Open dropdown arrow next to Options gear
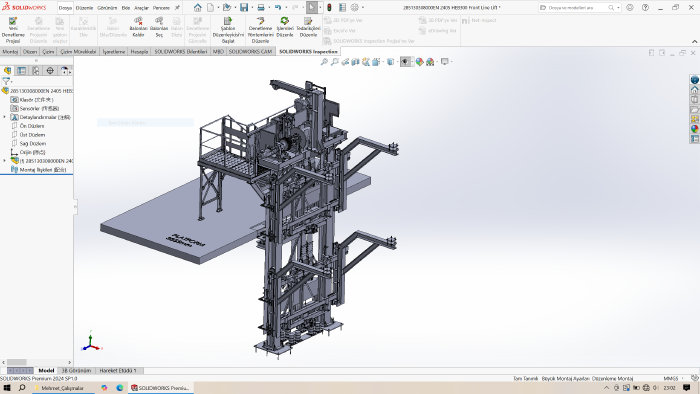This screenshot has height=394, width=700. point(362,8)
